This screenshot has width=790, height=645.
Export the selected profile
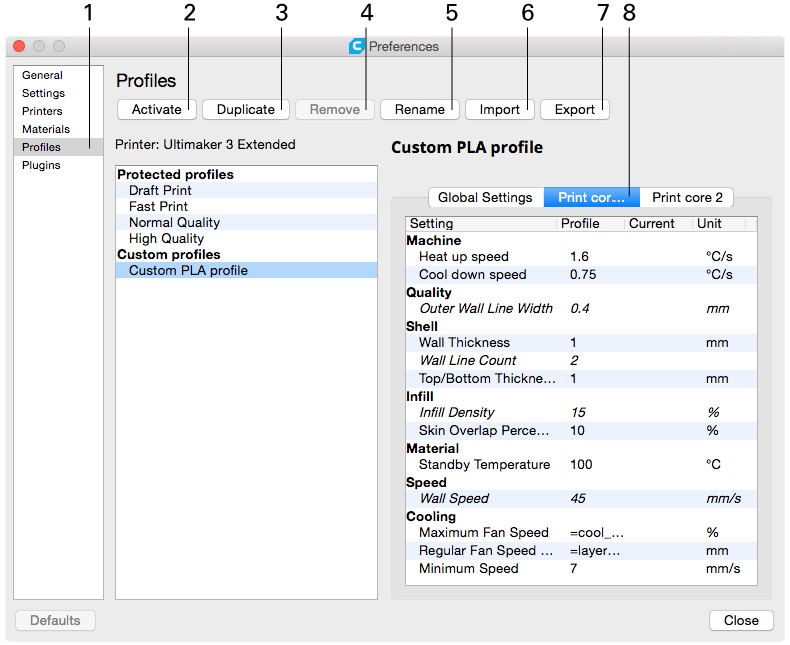[575, 109]
